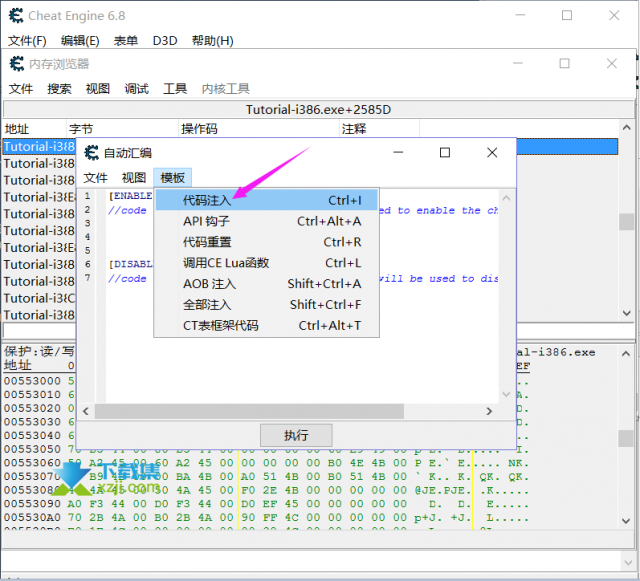Open 帮助(H) menu in main window
Image resolution: width=640 pixels, height=581 pixels.
point(213,41)
